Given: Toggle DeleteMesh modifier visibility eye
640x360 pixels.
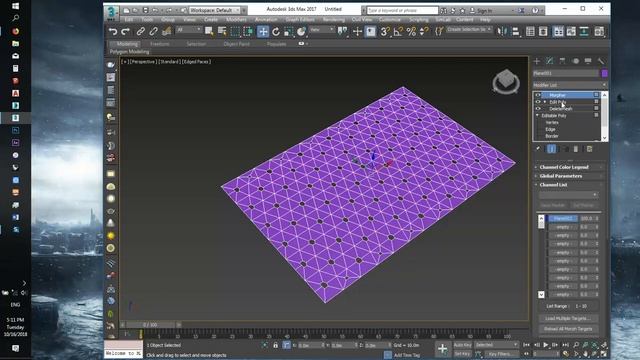Looking at the screenshot, I should point(538,109).
